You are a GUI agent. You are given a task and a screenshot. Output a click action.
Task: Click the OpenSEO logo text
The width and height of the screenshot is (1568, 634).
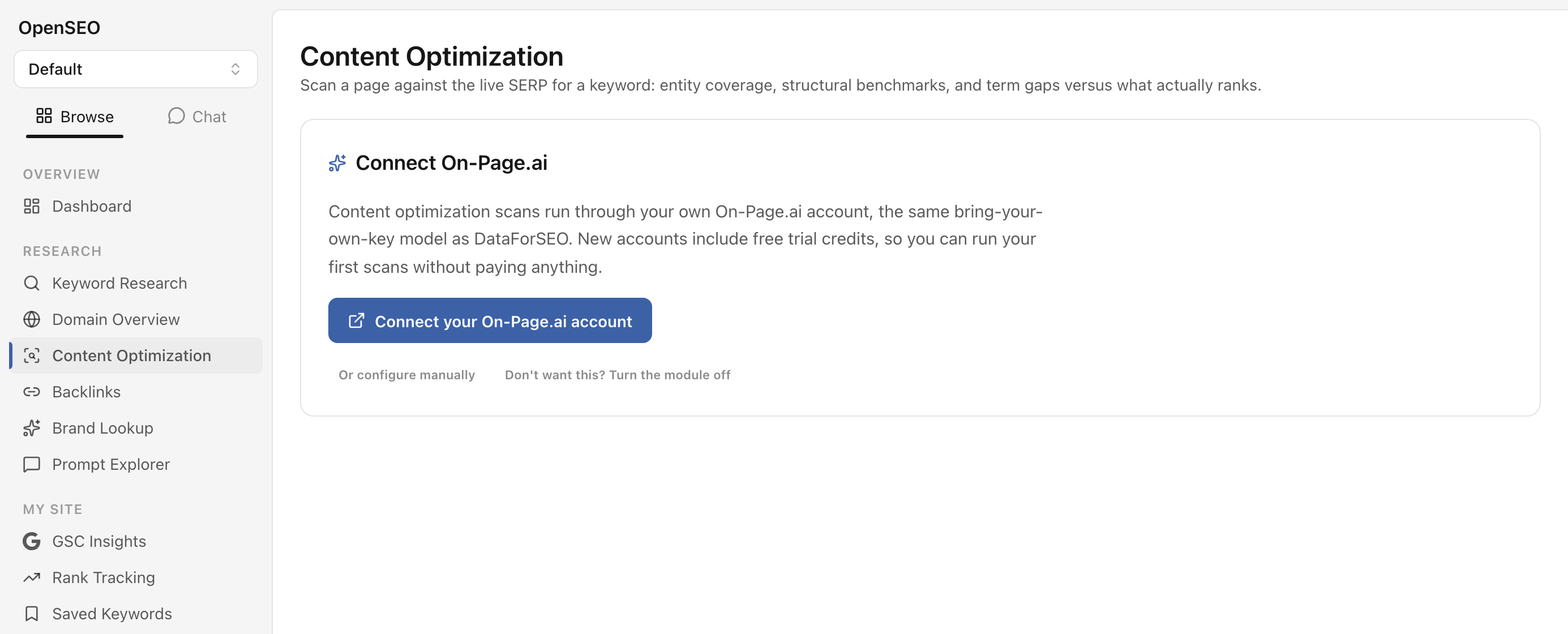pos(59,27)
